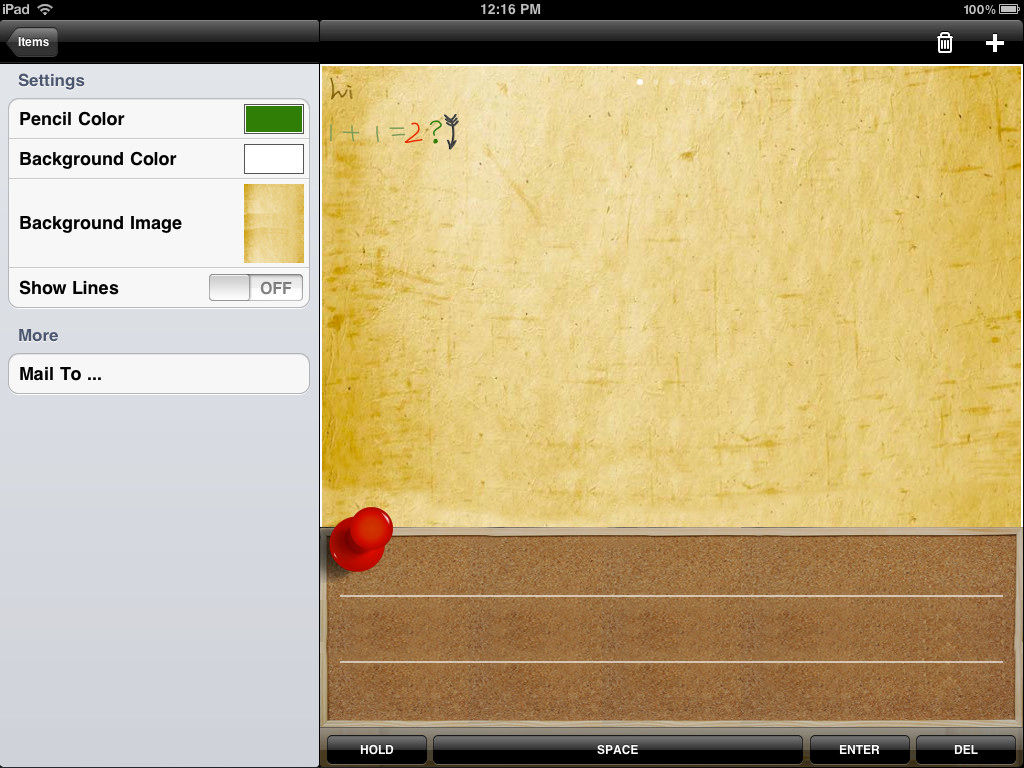Click the handwritten arrow cursor mark

point(451,131)
